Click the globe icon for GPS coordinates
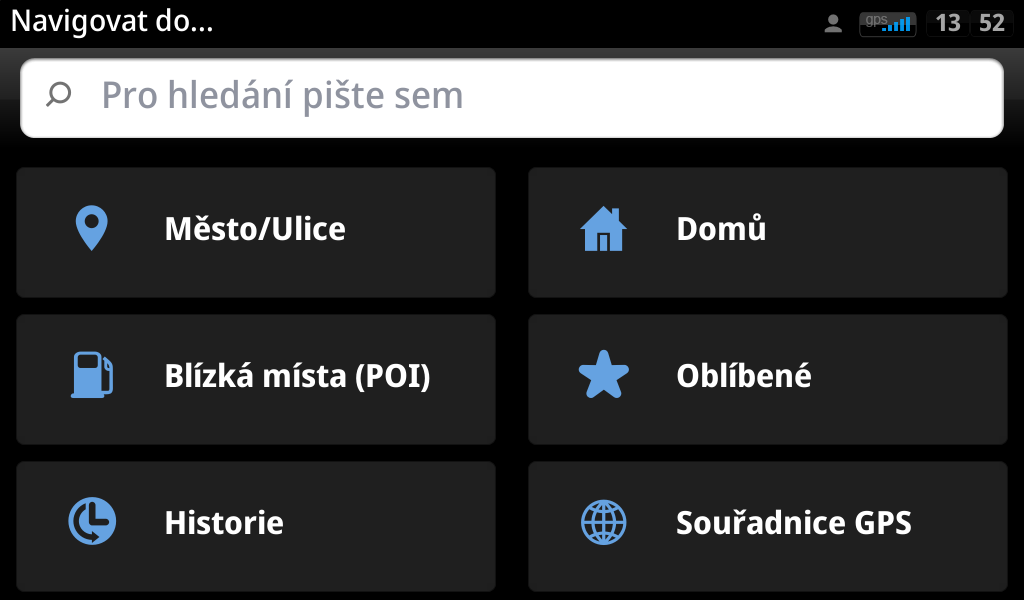This screenshot has height=600, width=1024. pos(603,522)
